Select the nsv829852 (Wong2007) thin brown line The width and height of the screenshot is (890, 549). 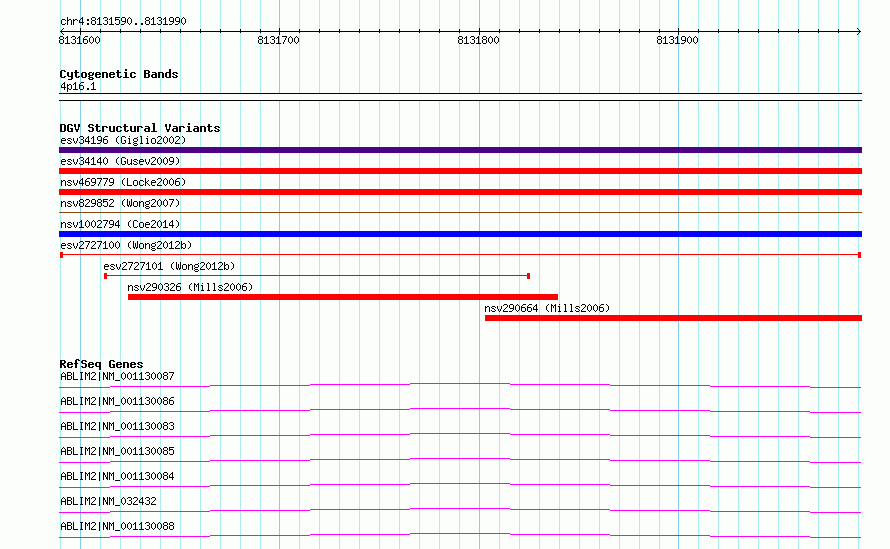[460, 212]
